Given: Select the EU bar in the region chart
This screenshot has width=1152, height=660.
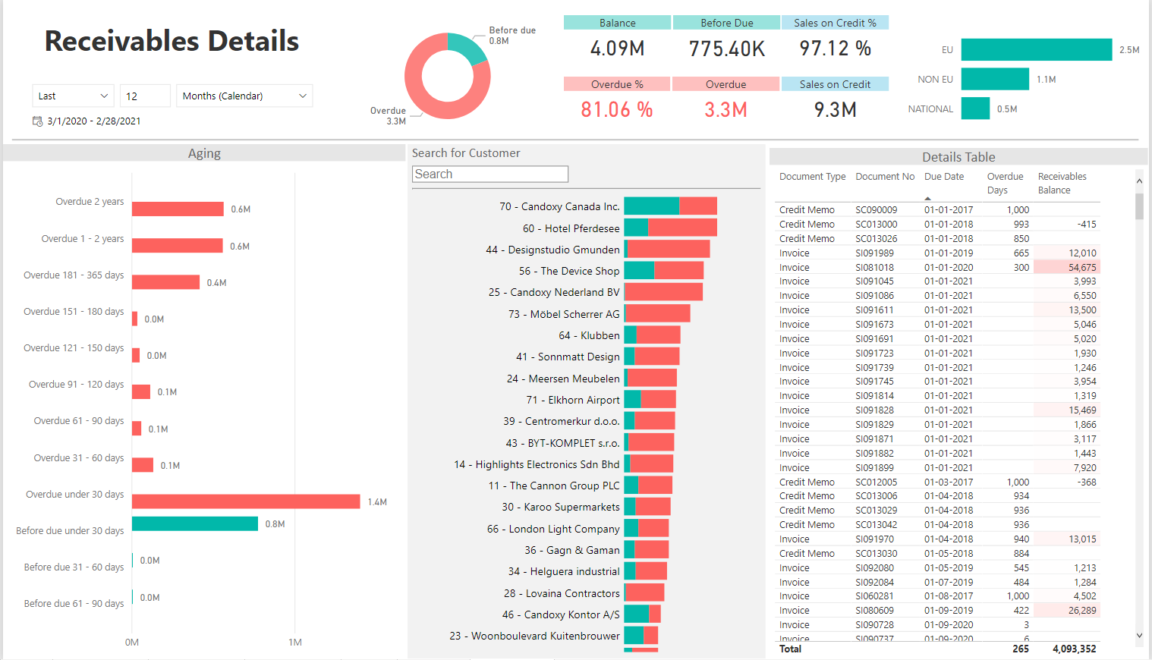Looking at the screenshot, I should pyautogui.click(x=1035, y=48).
